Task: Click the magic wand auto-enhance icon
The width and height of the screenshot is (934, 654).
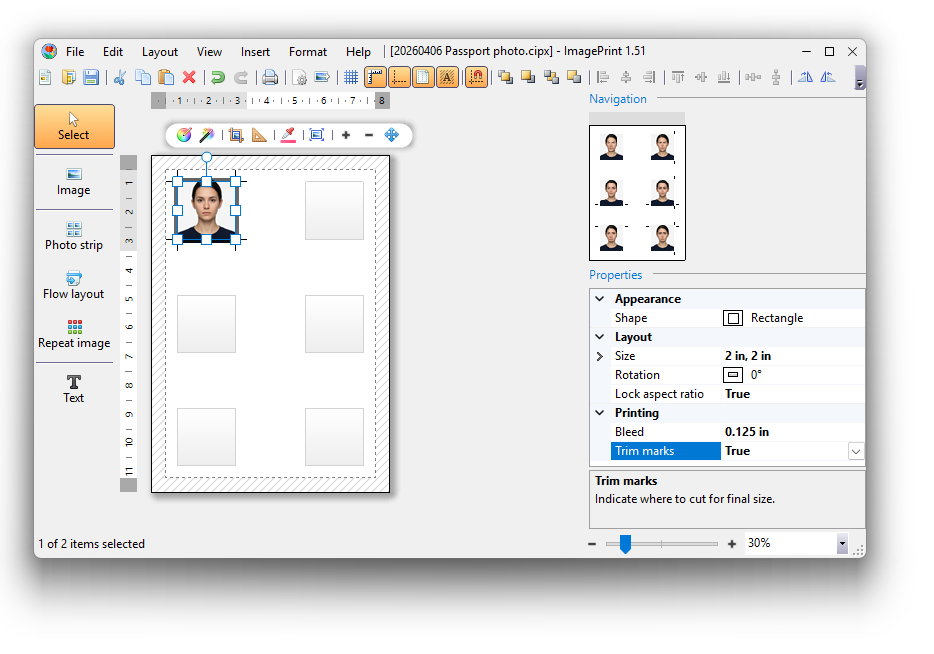Action: click(x=207, y=135)
